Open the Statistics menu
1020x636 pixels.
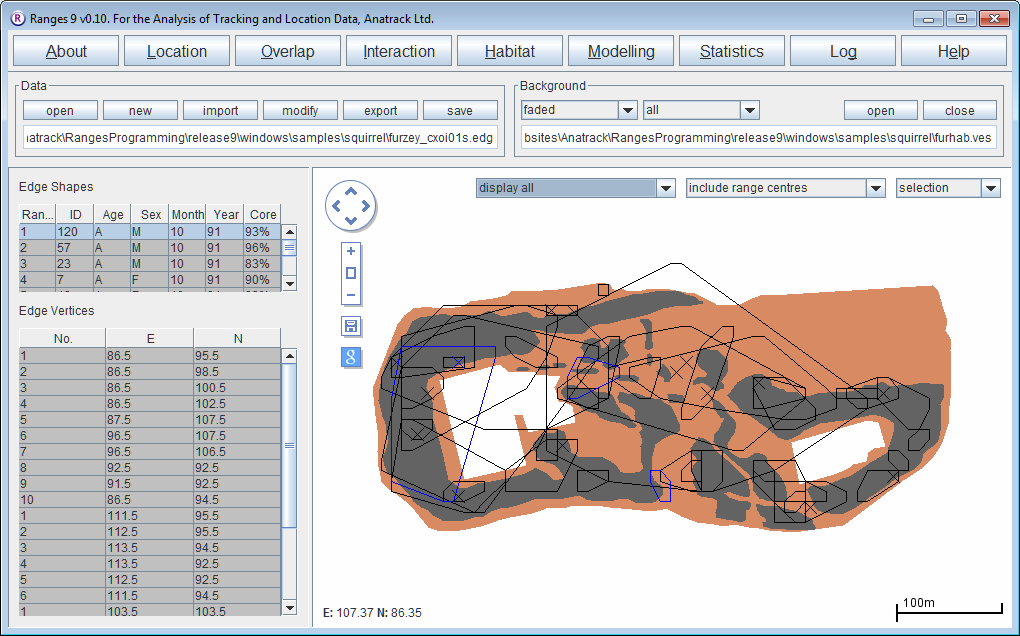coord(731,52)
